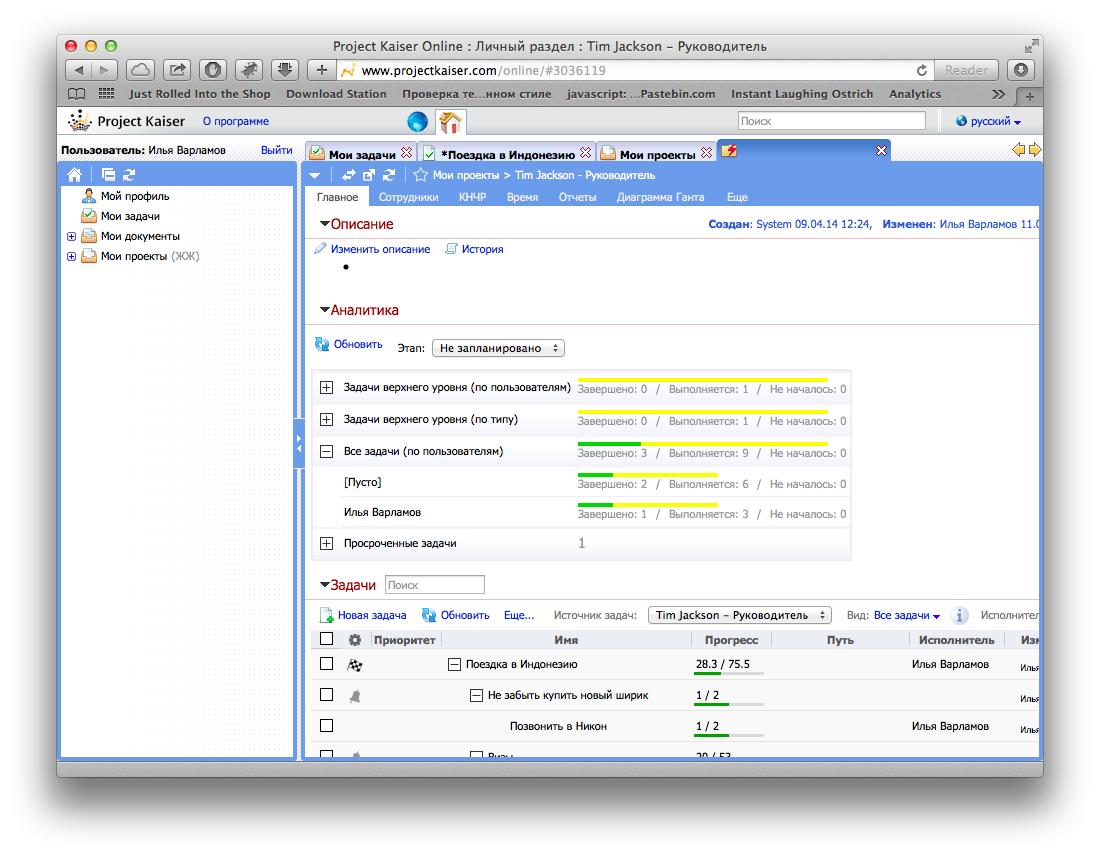Viewport: 1100px width, 856px height.
Task: Click the Позвонить в Никон progress bar
Action: (x=728, y=735)
